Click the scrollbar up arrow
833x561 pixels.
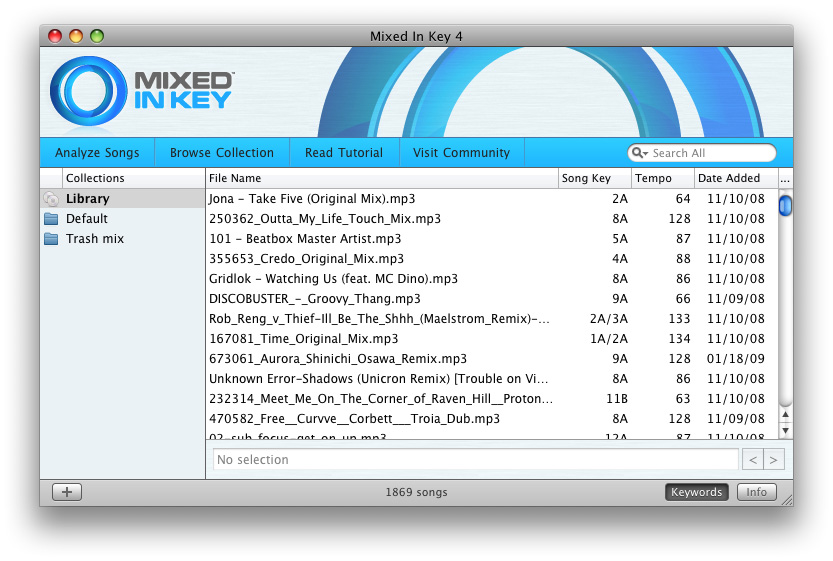tap(785, 414)
